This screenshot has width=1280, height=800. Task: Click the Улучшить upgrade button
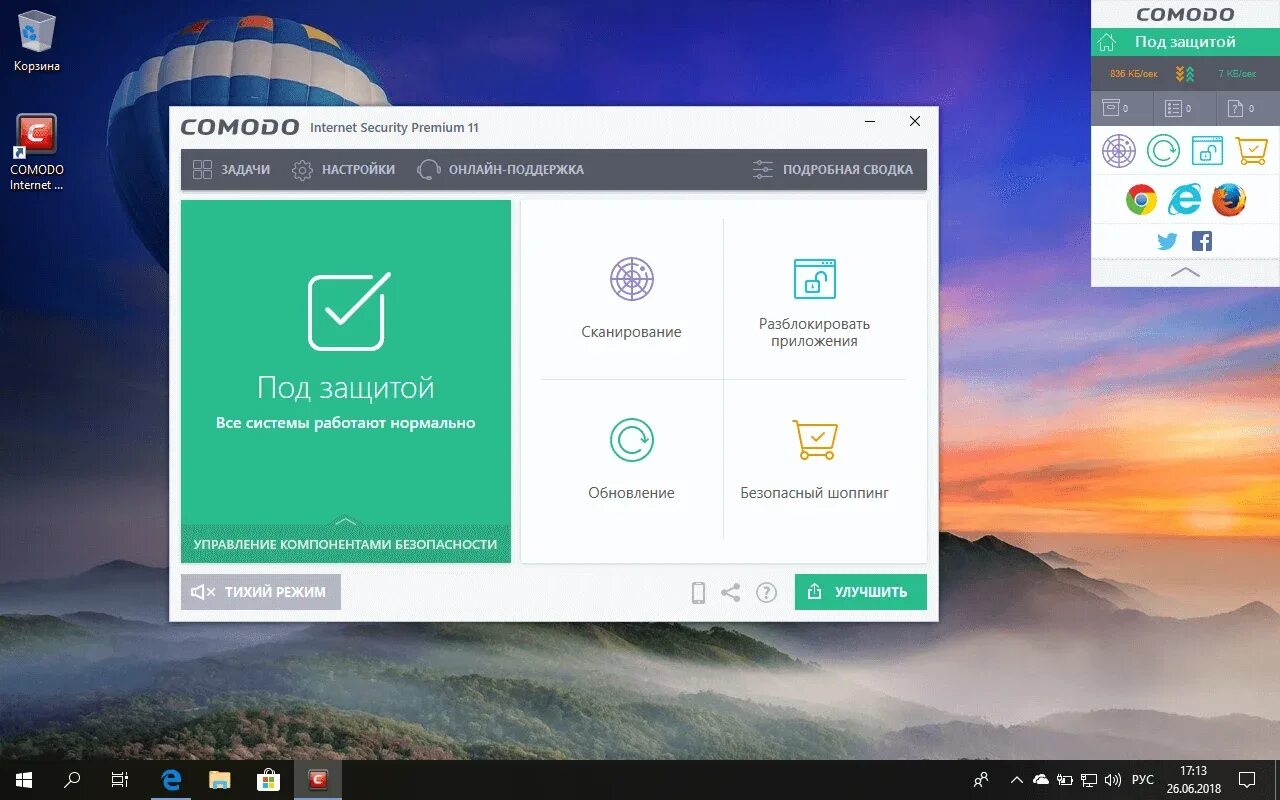point(861,592)
